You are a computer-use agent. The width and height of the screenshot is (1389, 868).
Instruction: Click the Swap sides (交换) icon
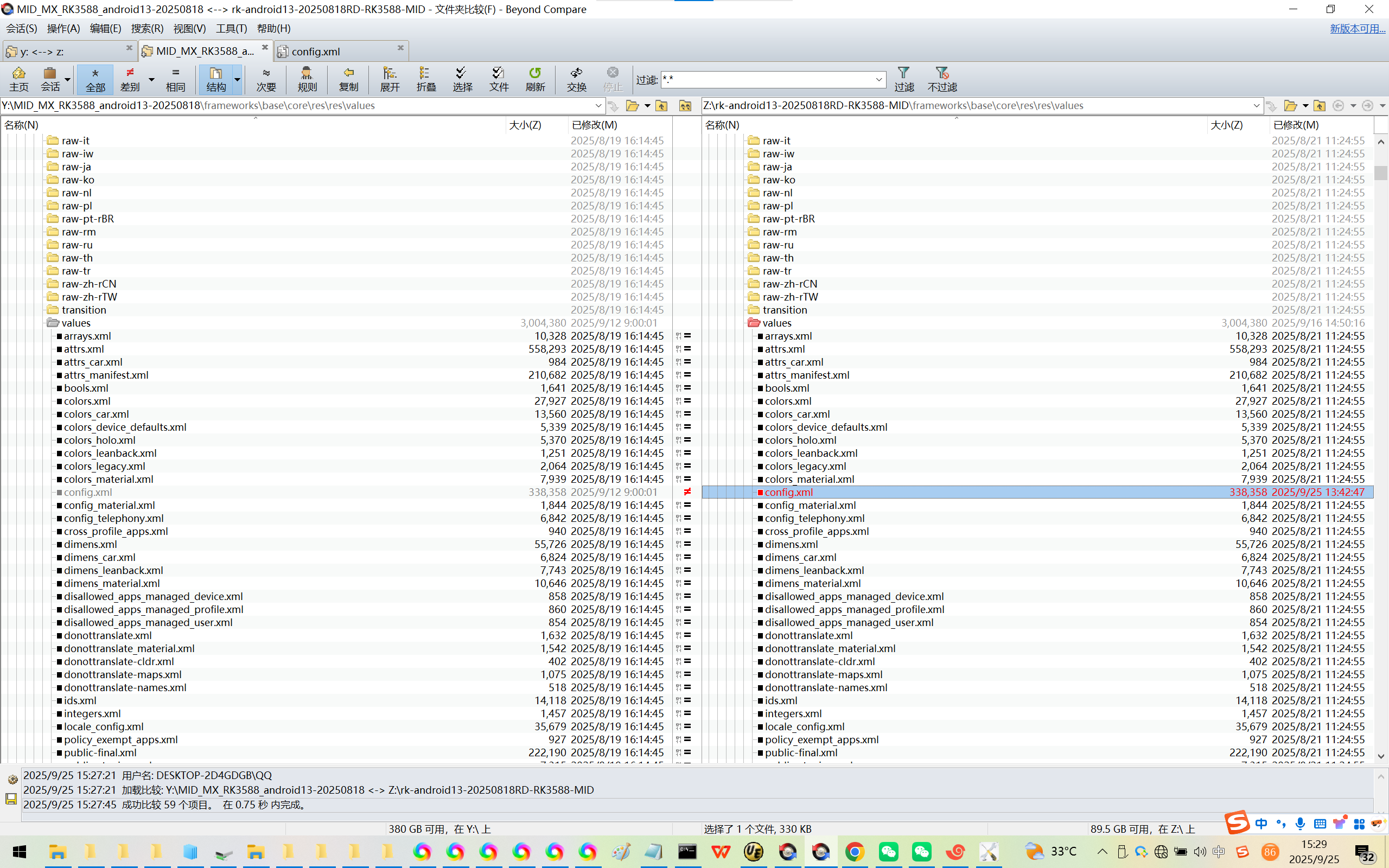pos(576,79)
